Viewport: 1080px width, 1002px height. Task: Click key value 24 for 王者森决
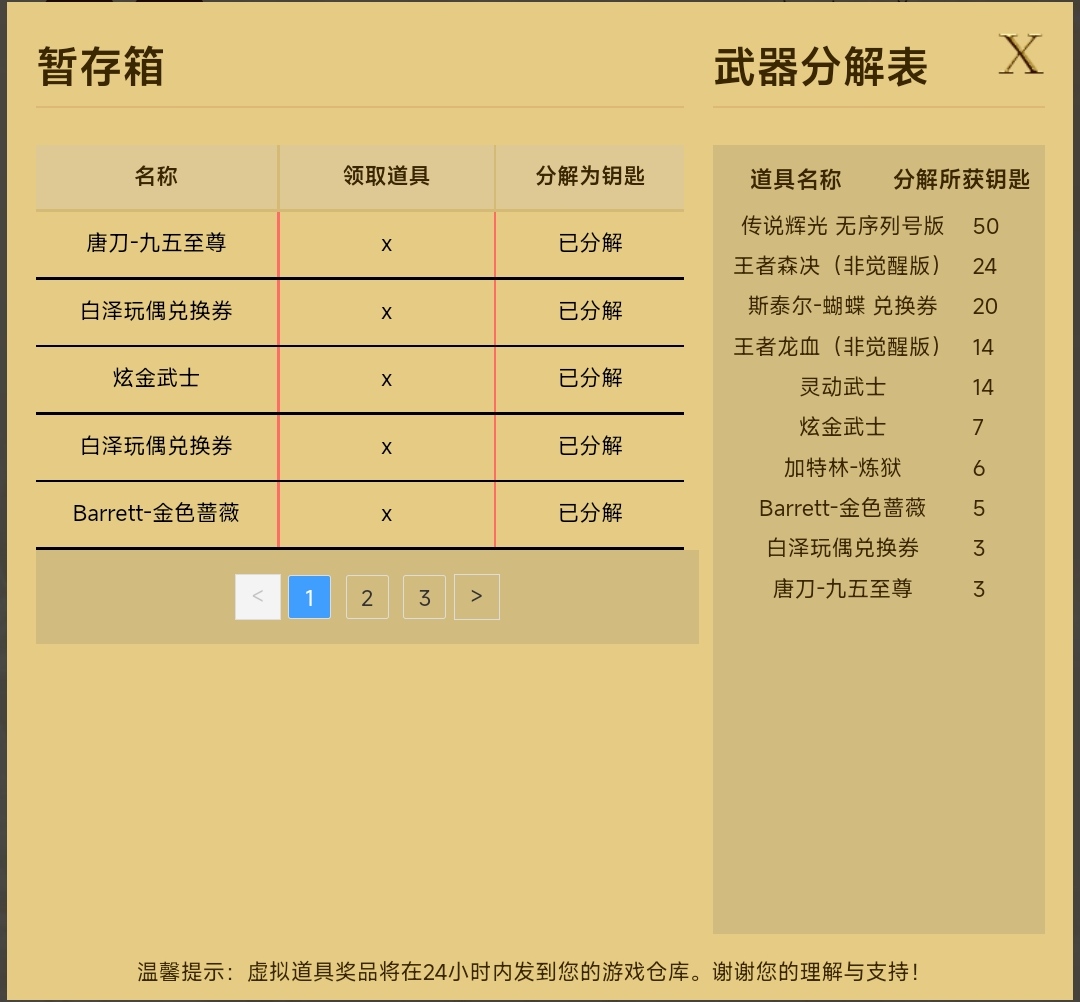click(985, 267)
